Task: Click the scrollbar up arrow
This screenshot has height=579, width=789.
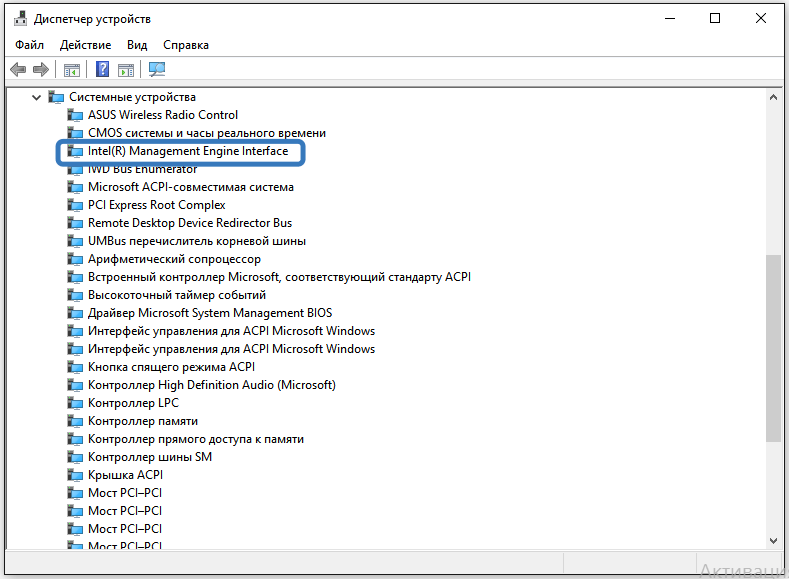Action: 773,97
